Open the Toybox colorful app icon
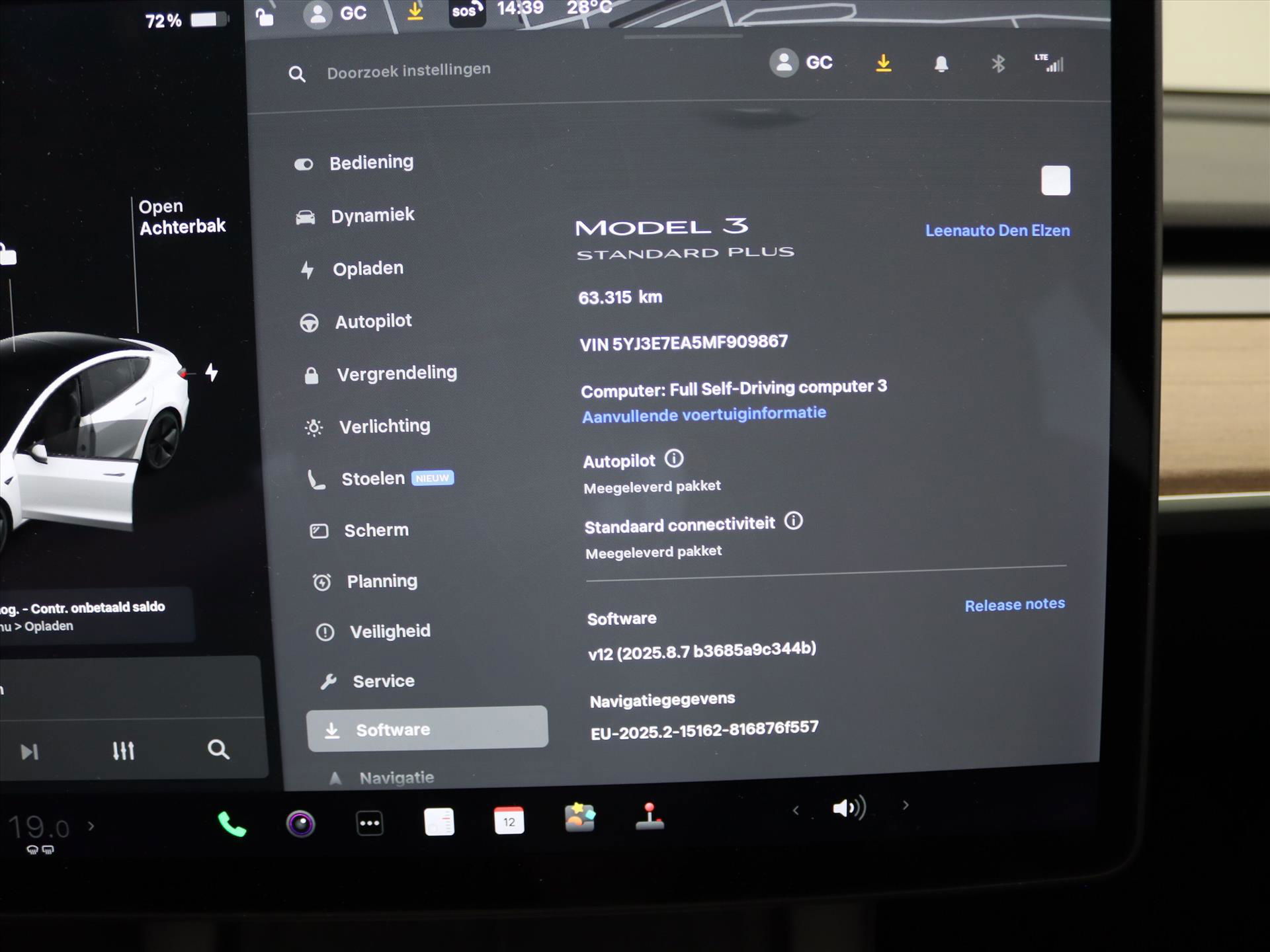Viewport: 1270px width, 952px height. click(580, 817)
